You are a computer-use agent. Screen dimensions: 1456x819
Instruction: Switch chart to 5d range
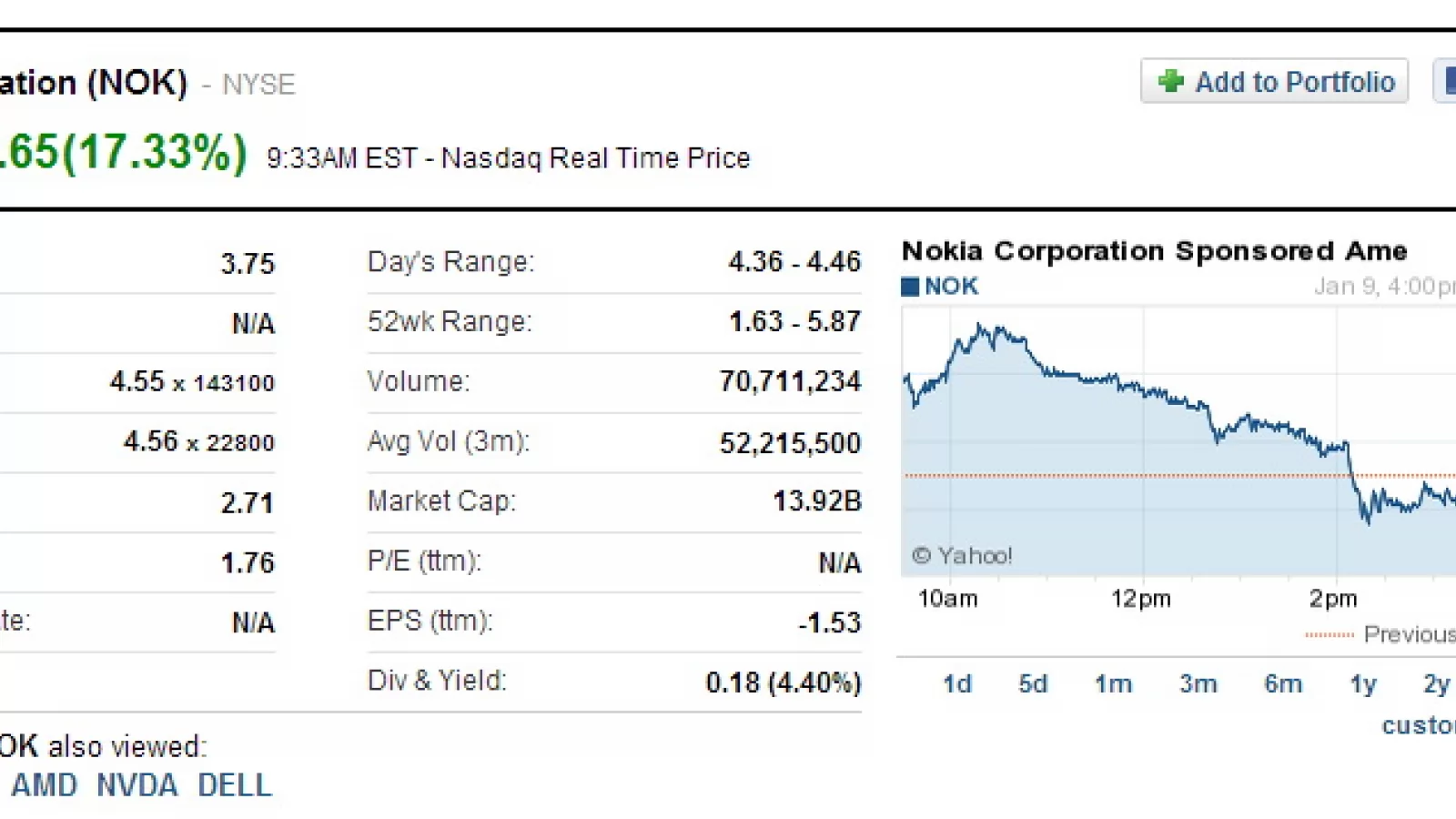pyautogui.click(x=1033, y=683)
